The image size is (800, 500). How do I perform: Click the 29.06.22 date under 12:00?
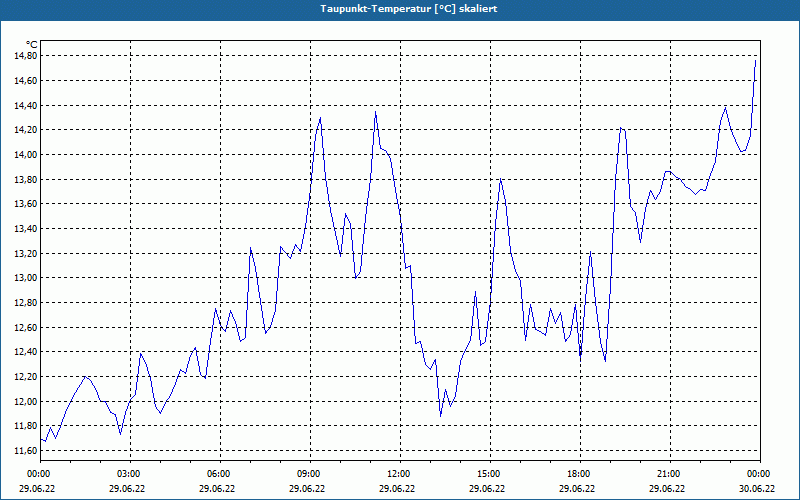(397, 488)
